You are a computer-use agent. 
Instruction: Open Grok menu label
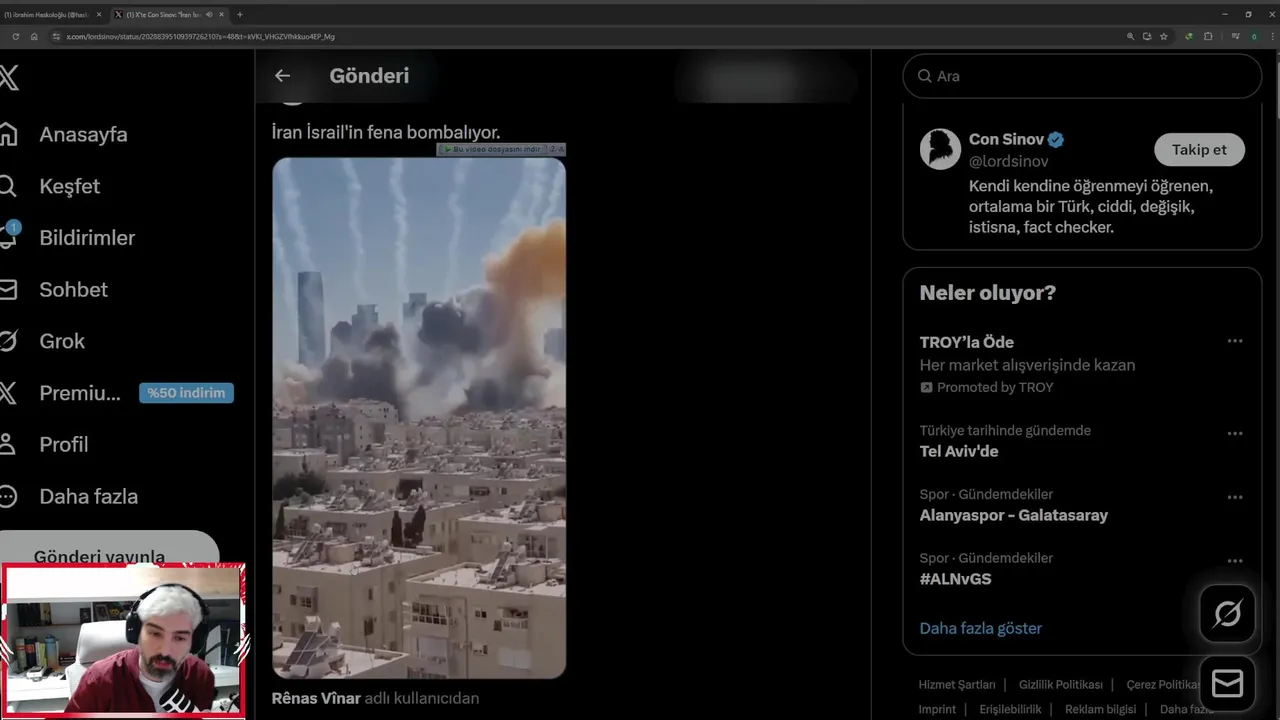62,341
